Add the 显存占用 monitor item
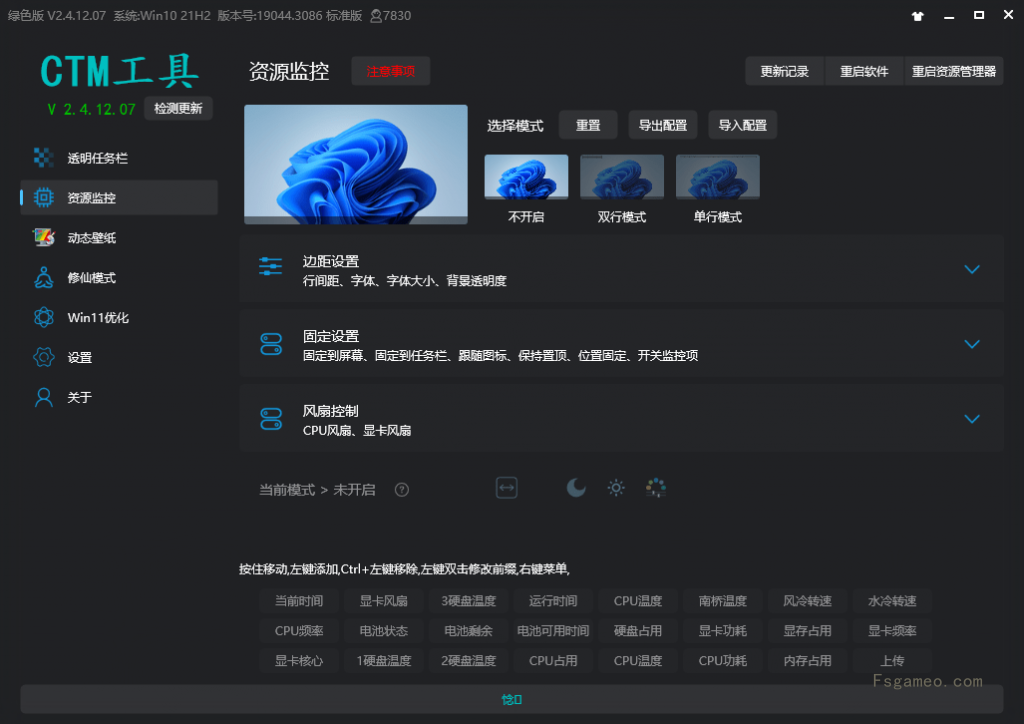Image resolution: width=1024 pixels, height=724 pixels. pos(808,631)
